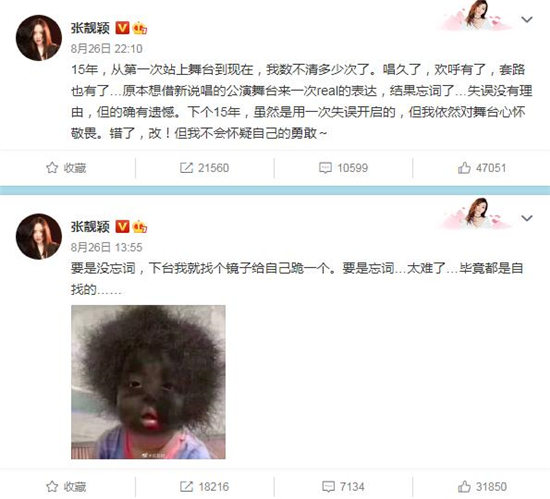Like the first post with 47051 likes
Screen dimensions: 550x499
click(482, 168)
